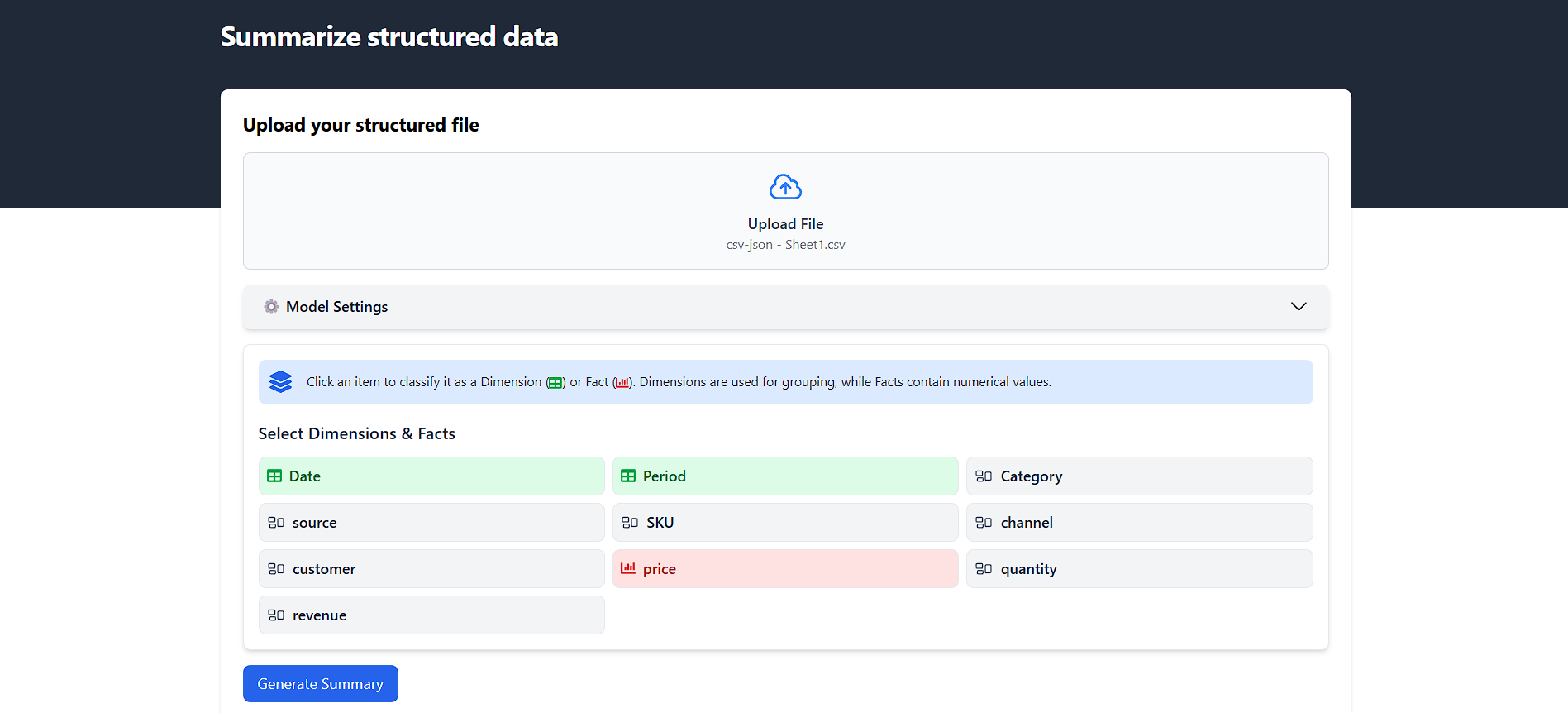Click the Select Dimensions & Facts heading
Image resolution: width=1568 pixels, height=713 pixels.
click(x=357, y=433)
